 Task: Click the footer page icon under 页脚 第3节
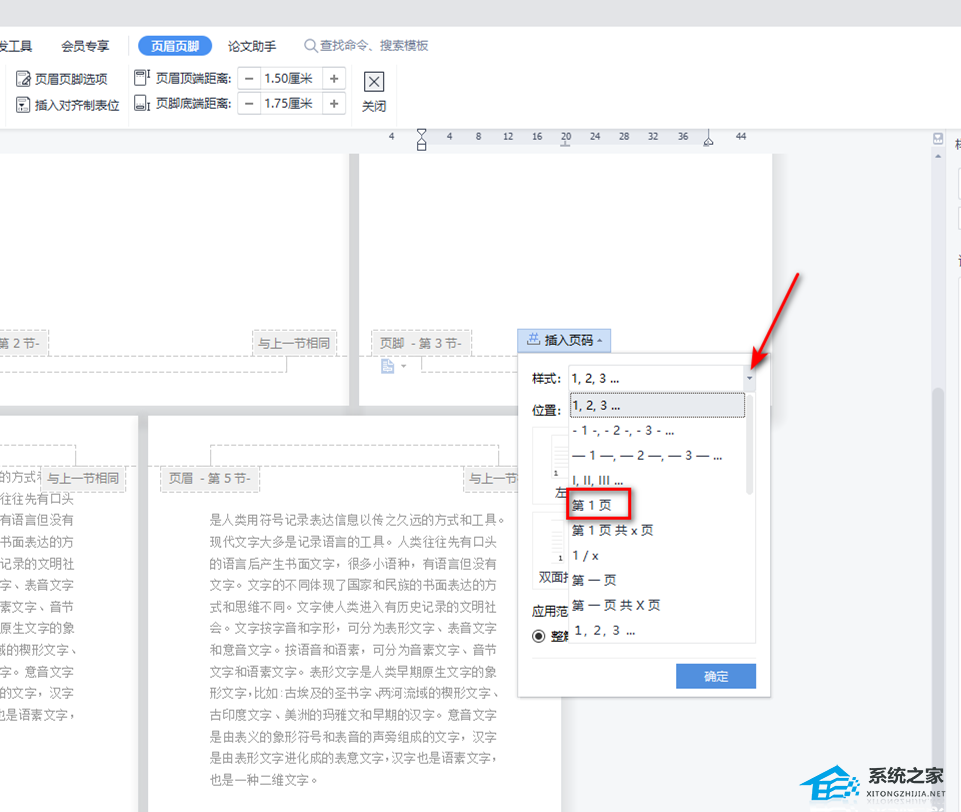point(388,367)
